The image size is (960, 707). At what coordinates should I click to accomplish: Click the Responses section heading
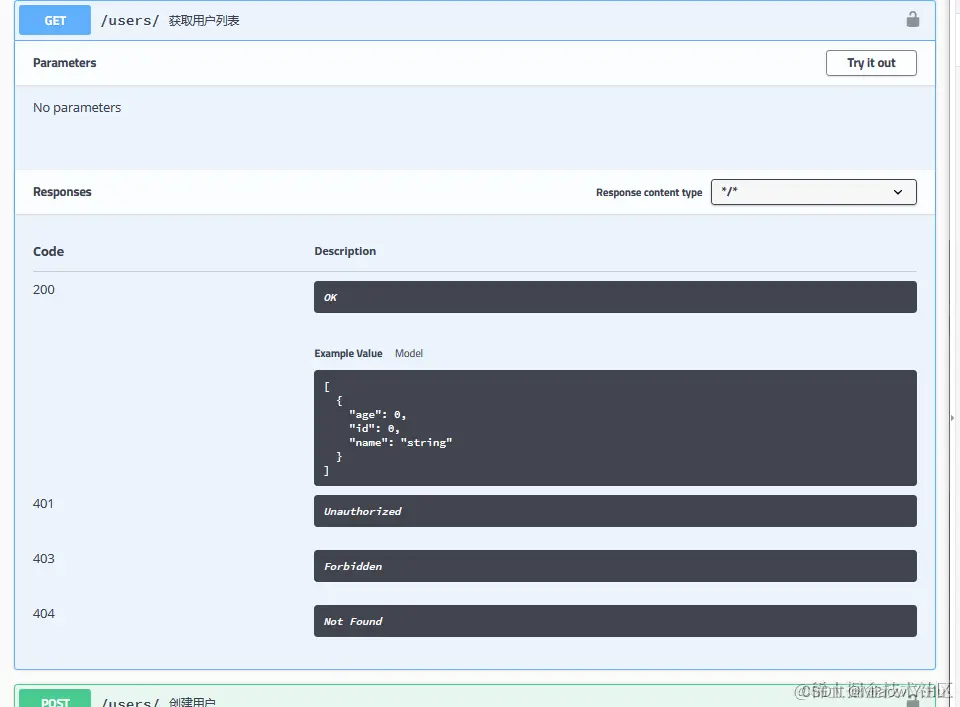pyautogui.click(x=62, y=192)
